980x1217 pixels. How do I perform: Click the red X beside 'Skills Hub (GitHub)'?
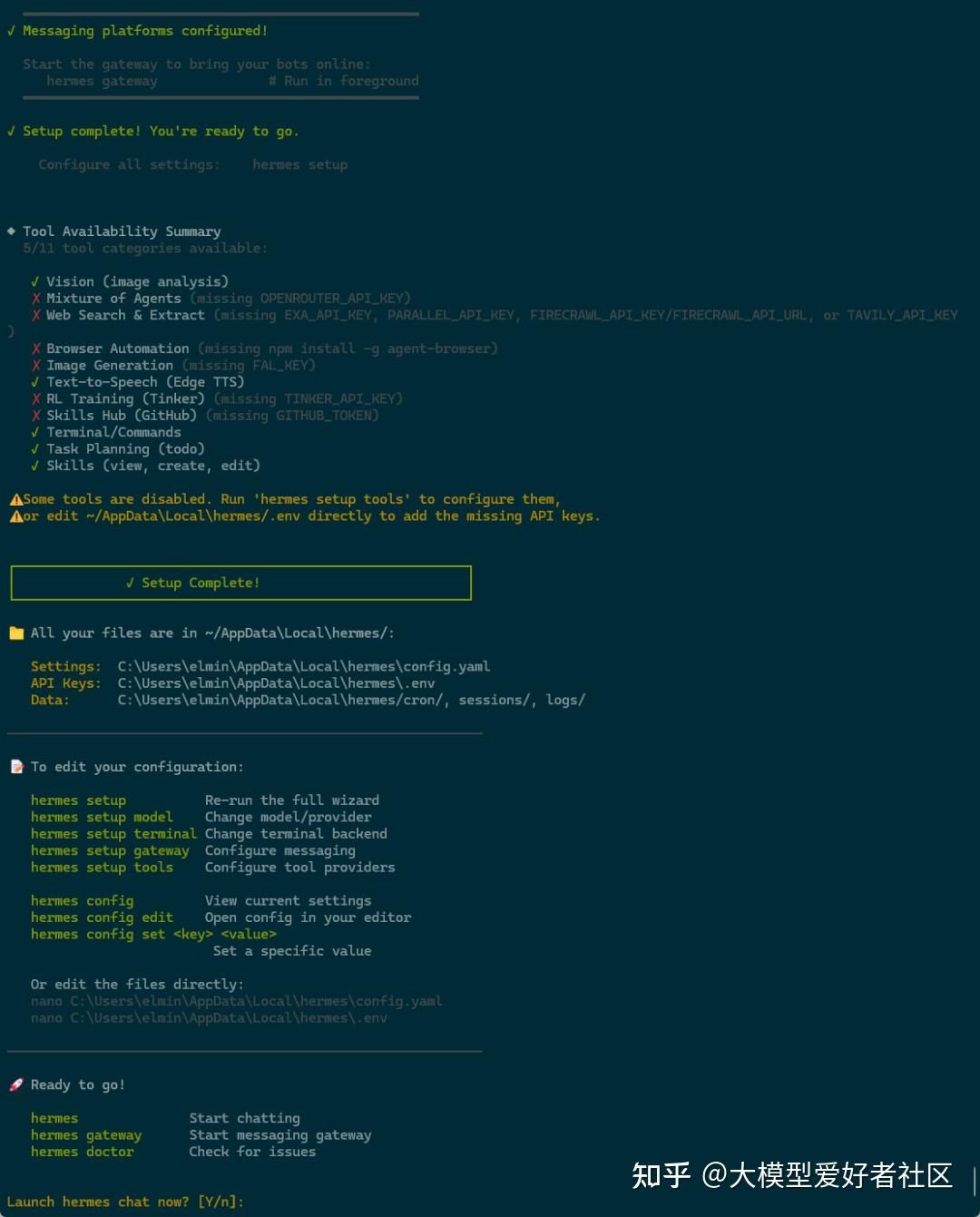[x=35, y=416]
